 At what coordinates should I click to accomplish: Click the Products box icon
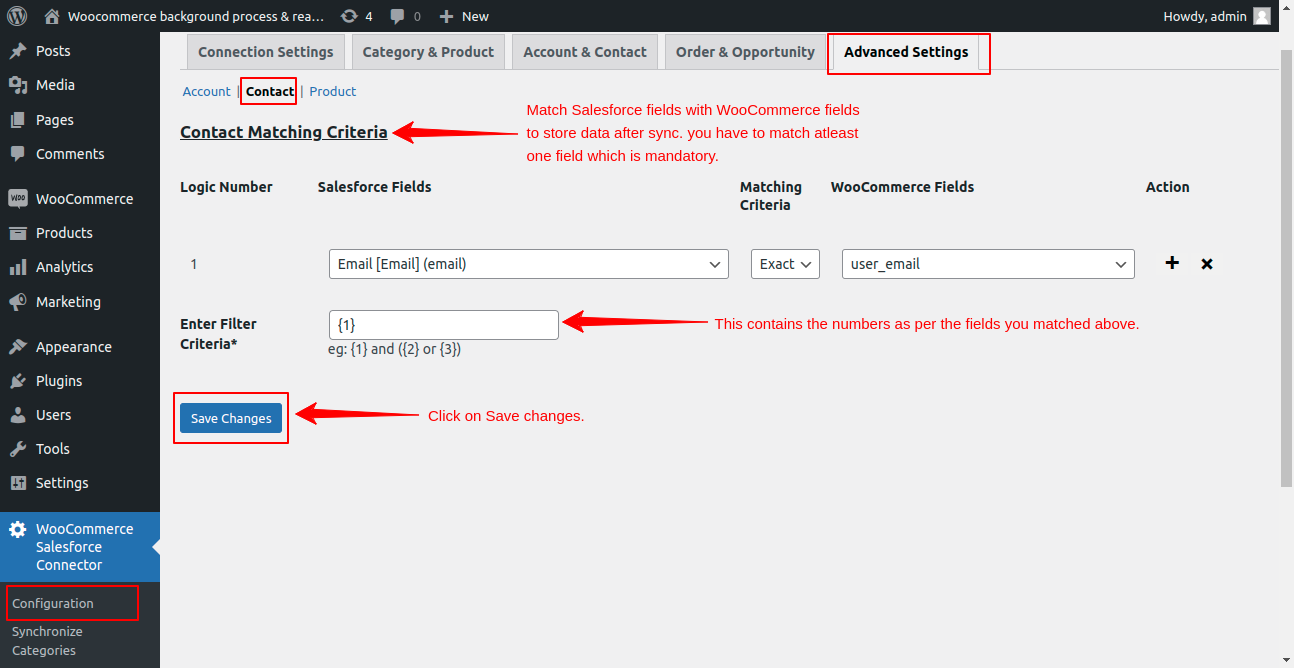17,233
